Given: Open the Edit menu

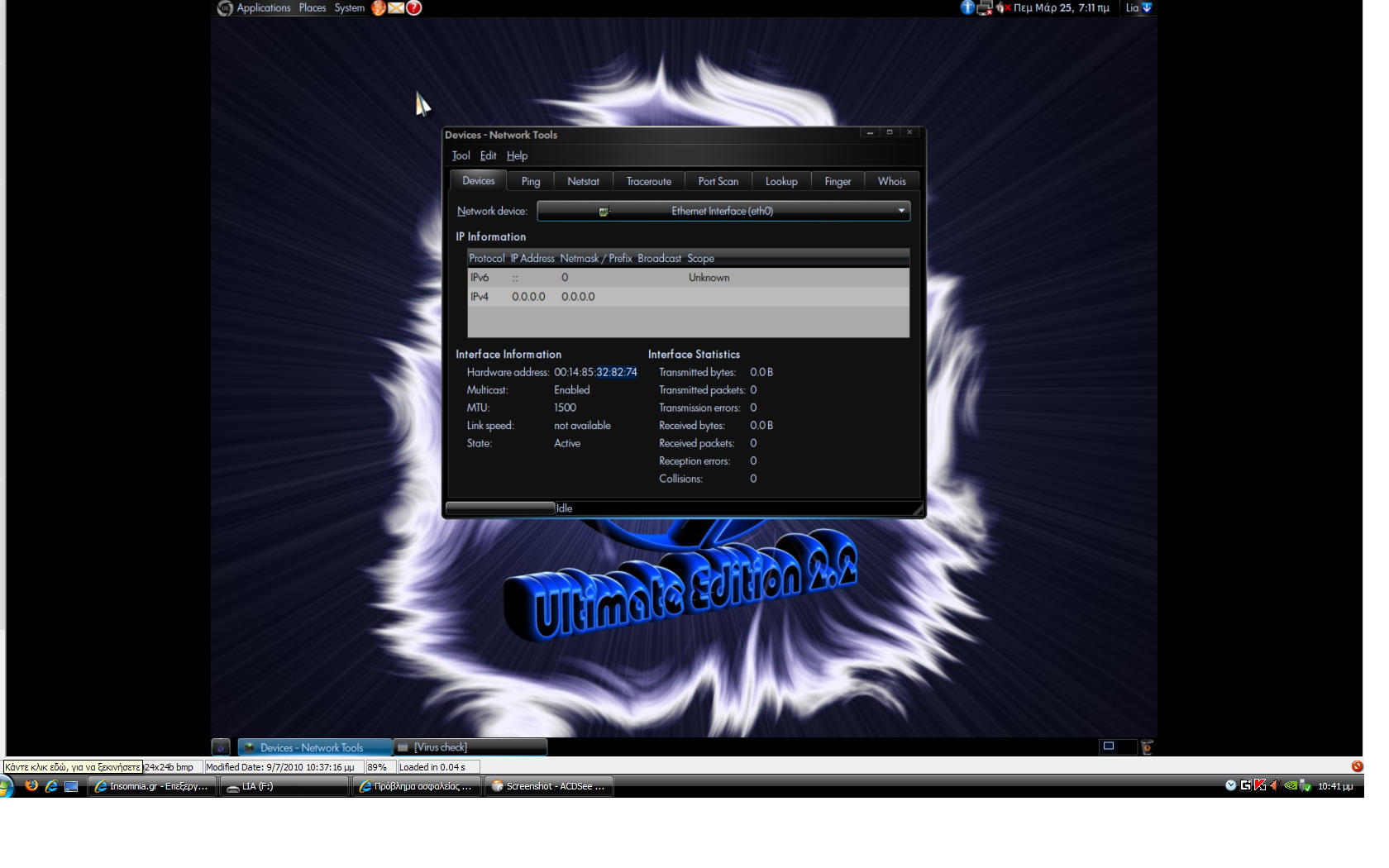Looking at the screenshot, I should (488, 155).
